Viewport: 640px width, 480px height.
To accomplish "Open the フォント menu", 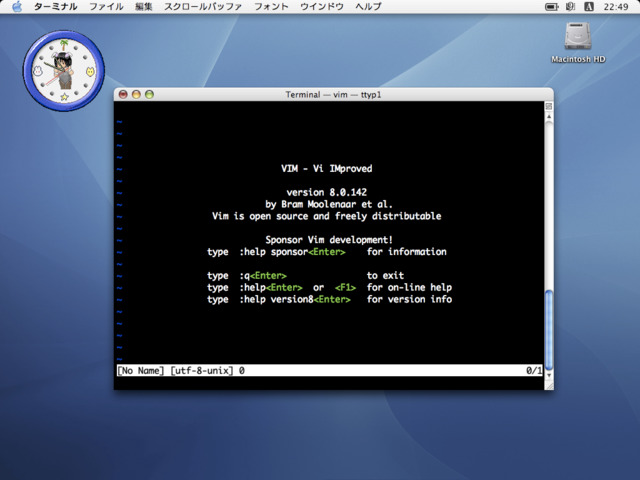I will coord(271,7).
